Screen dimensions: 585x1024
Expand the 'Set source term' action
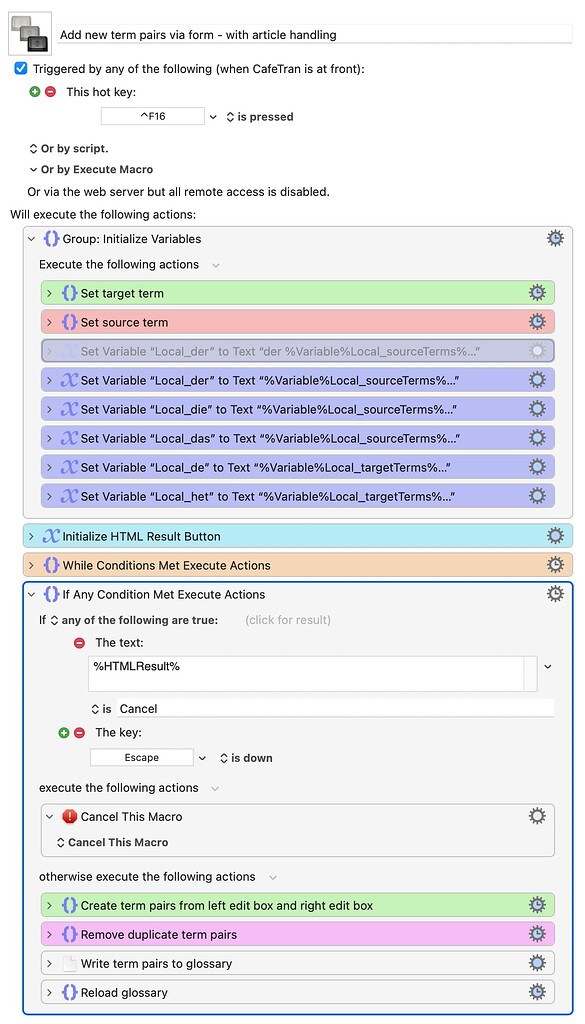[50, 322]
